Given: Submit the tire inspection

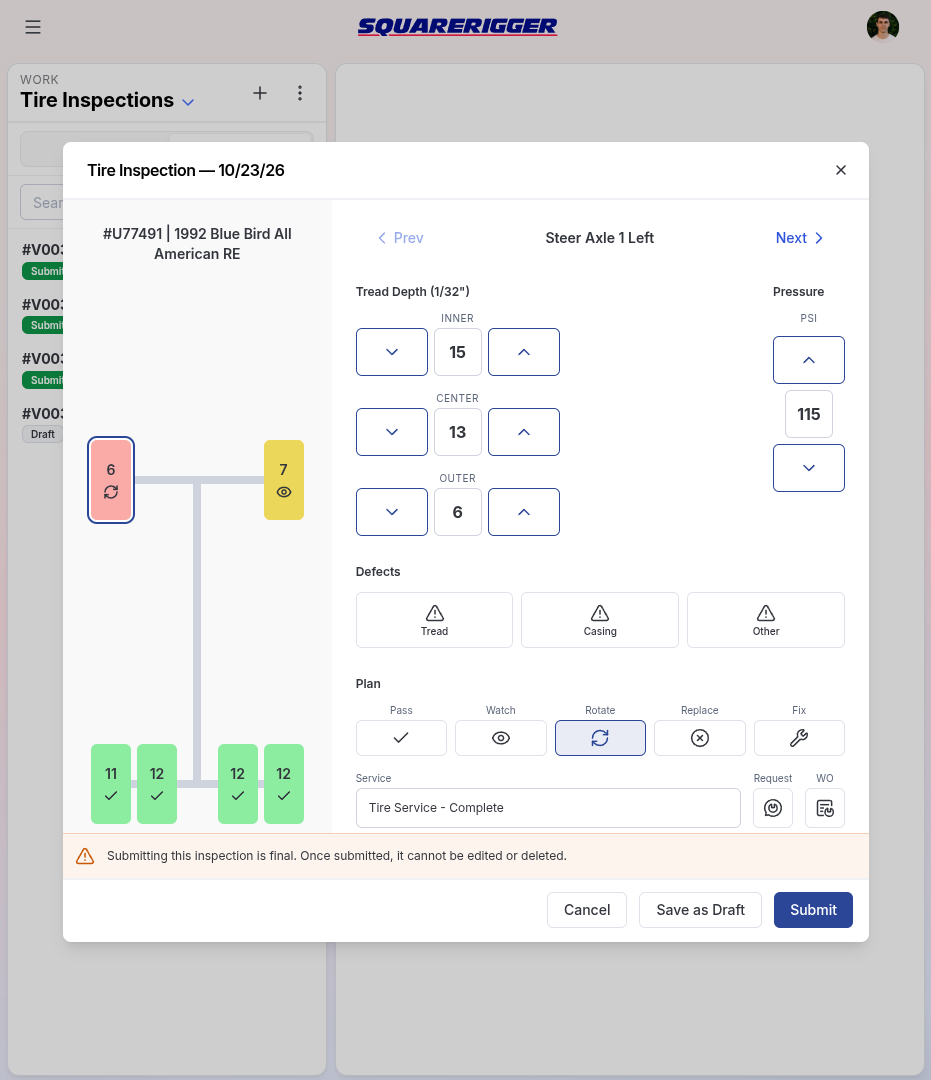Looking at the screenshot, I should [x=813, y=910].
